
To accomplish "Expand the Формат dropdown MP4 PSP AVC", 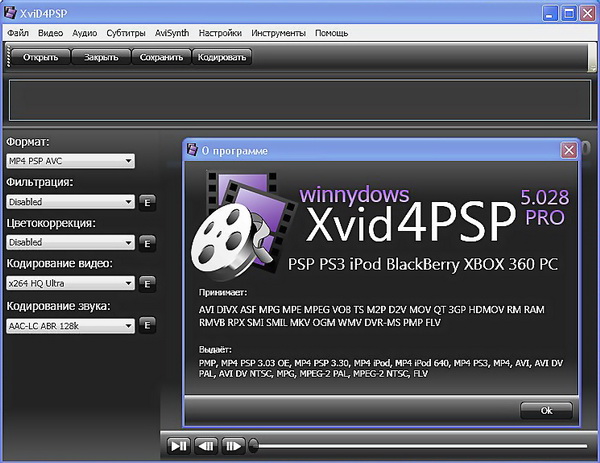I will 70,161.
